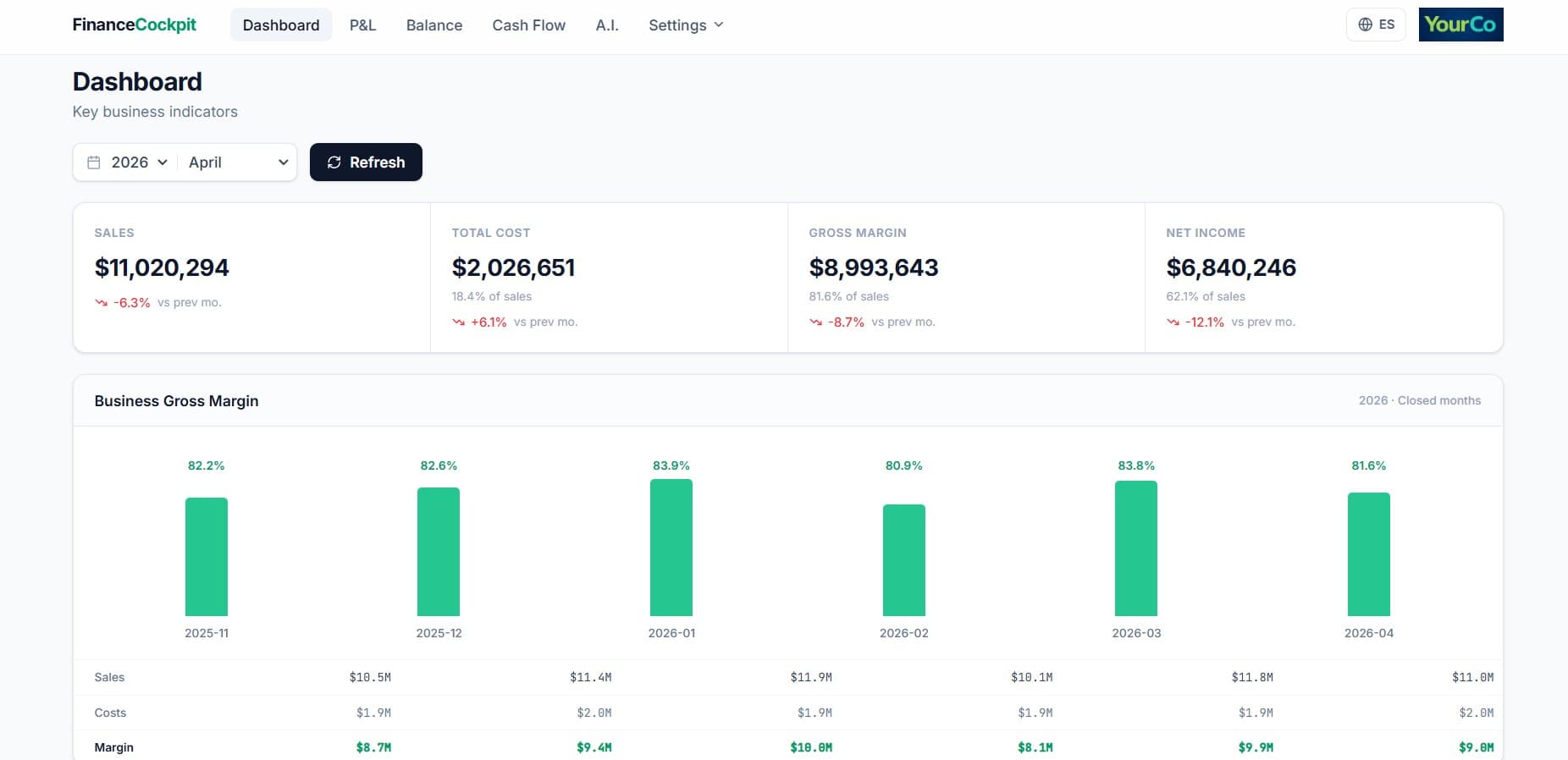Click the trend arrow in Gross Margin card
1568x760 pixels.
tap(816, 322)
